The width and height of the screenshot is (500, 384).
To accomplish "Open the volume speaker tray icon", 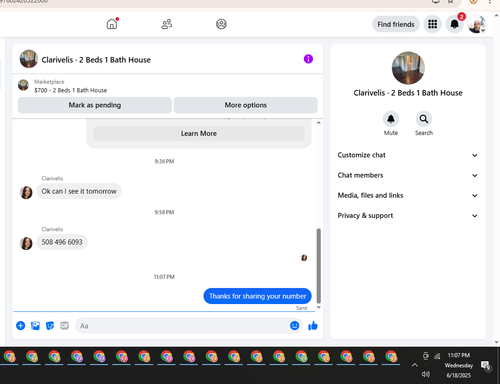I will pos(426,374).
